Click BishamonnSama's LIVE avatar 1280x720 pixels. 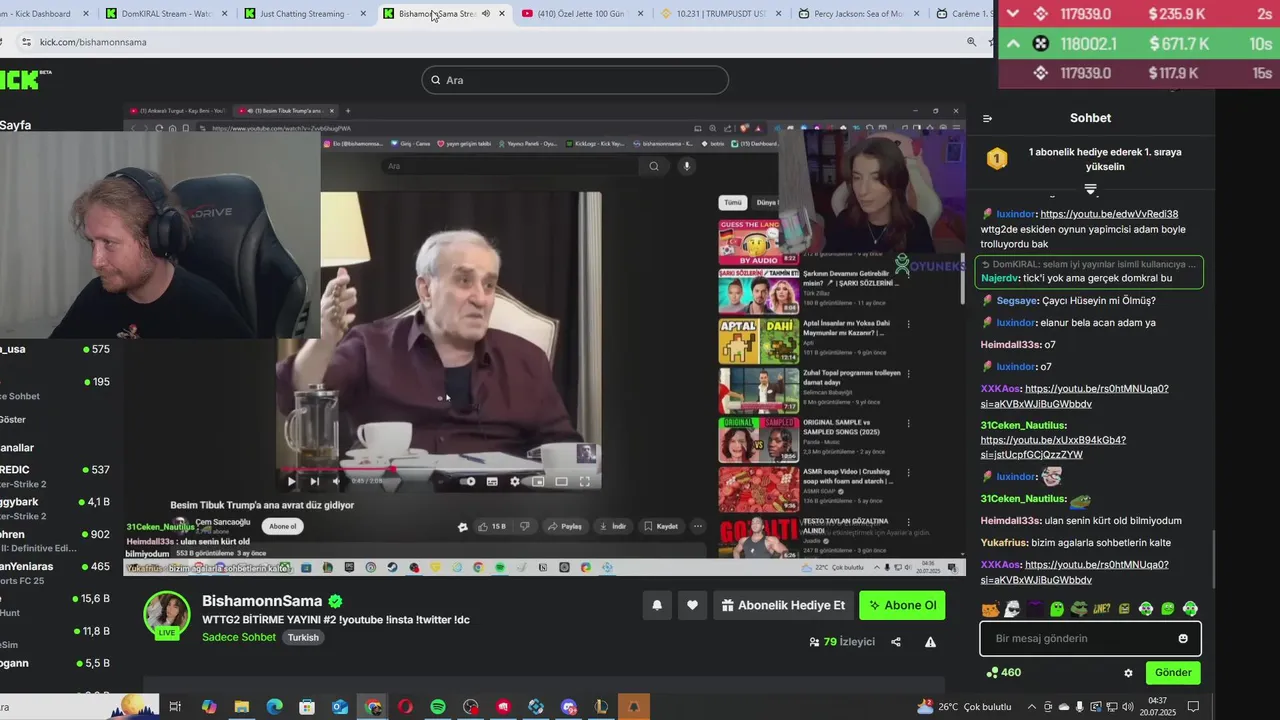167,614
